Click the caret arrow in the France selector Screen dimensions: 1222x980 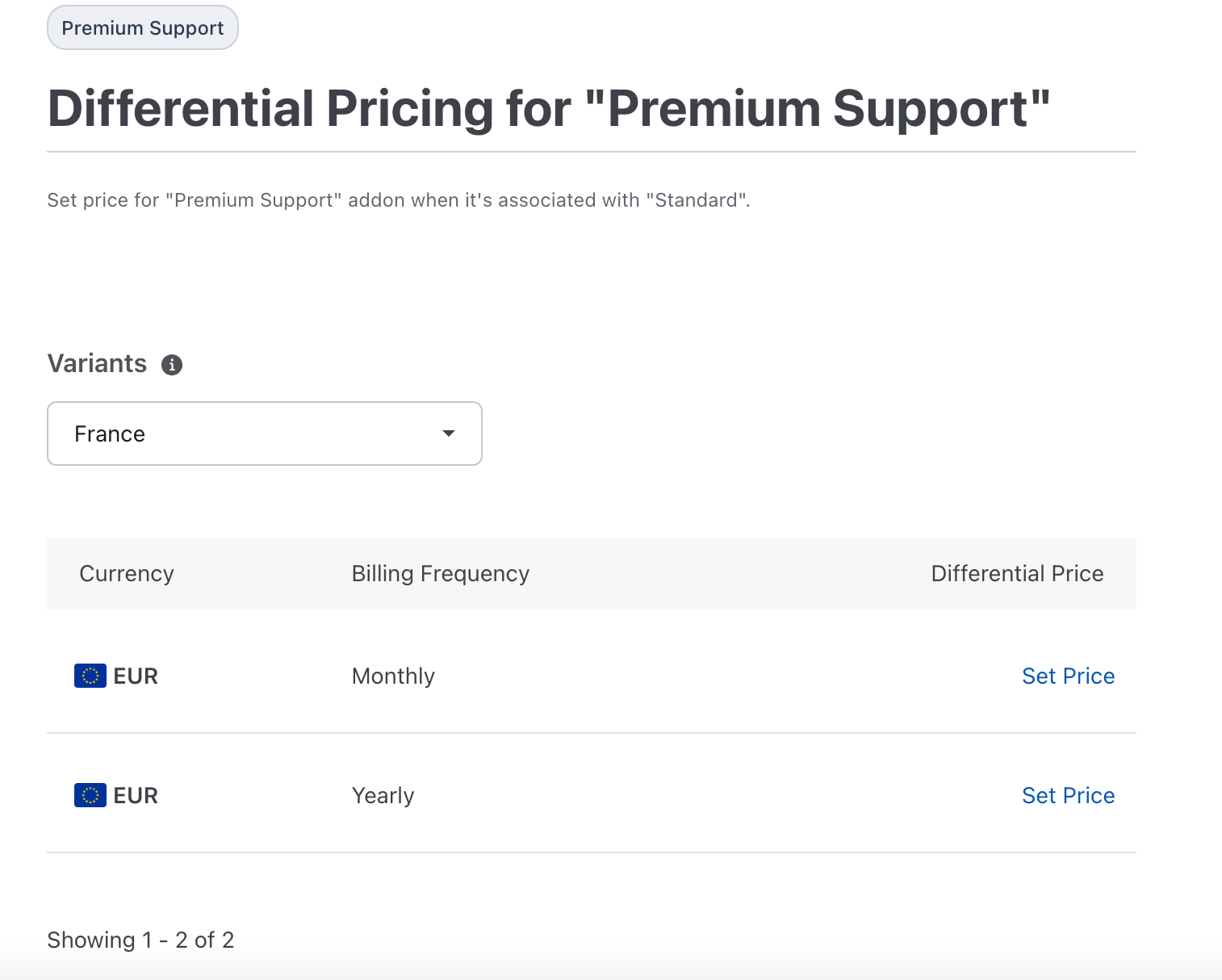[449, 433]
